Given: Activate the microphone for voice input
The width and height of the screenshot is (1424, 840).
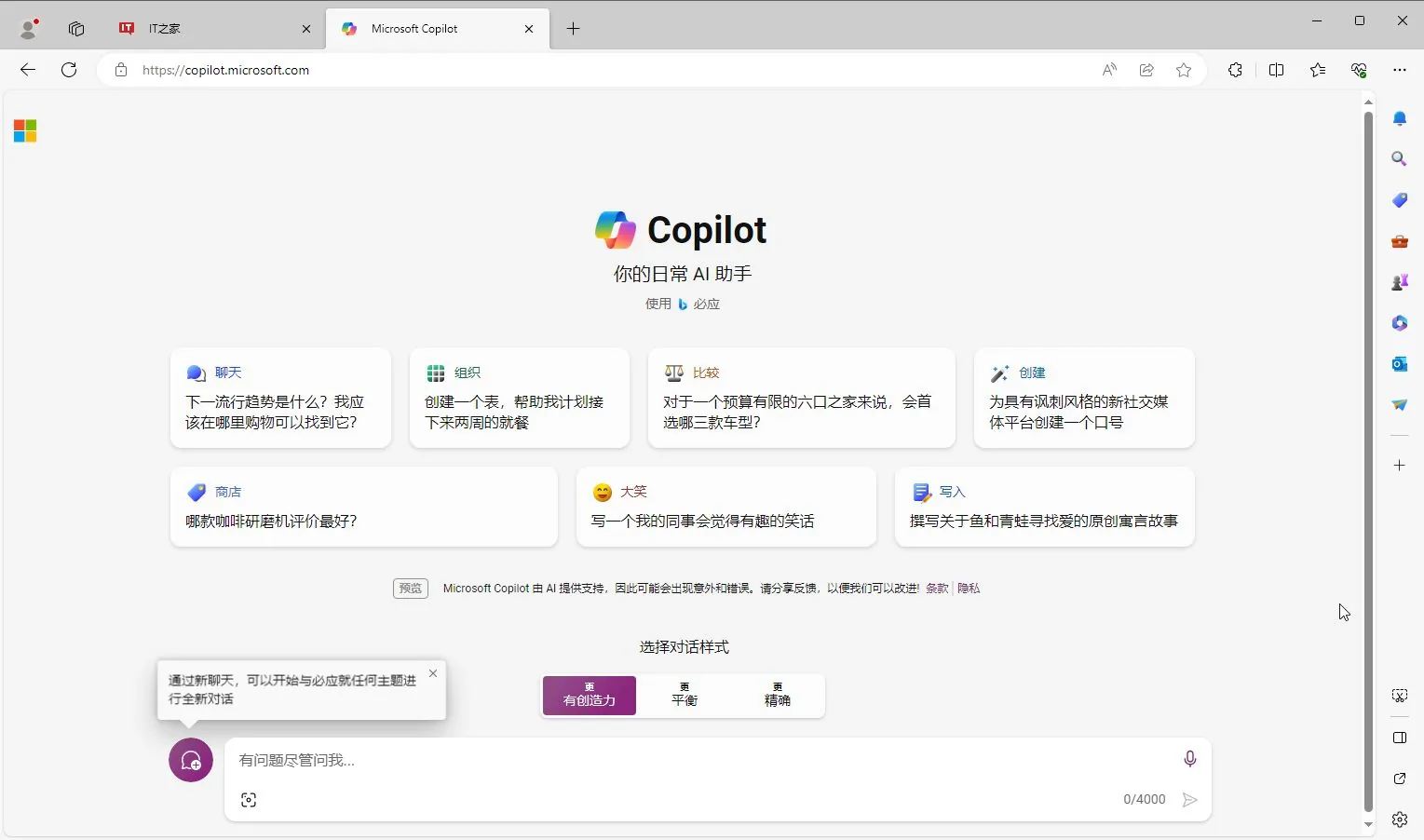Looking at the screenshot, I should (1189, 758).
